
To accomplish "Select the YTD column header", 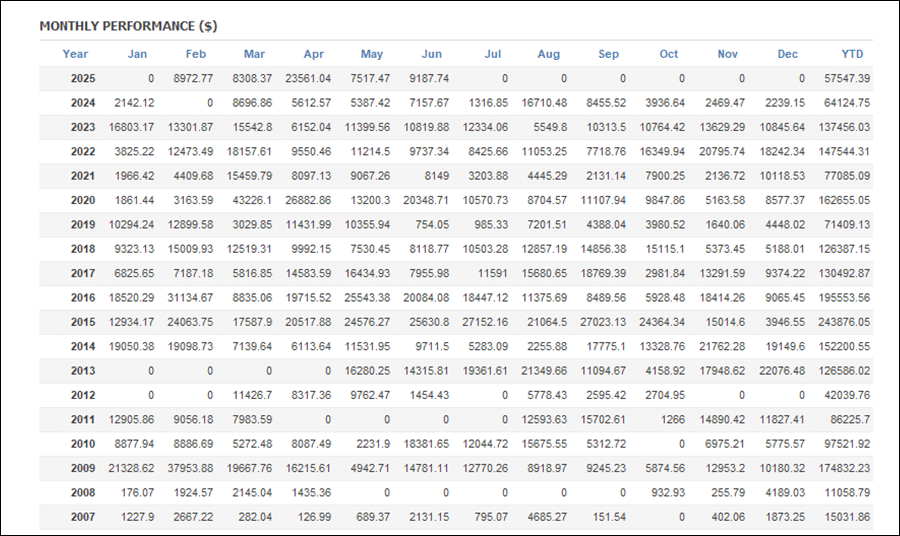I will pos(852,54).
